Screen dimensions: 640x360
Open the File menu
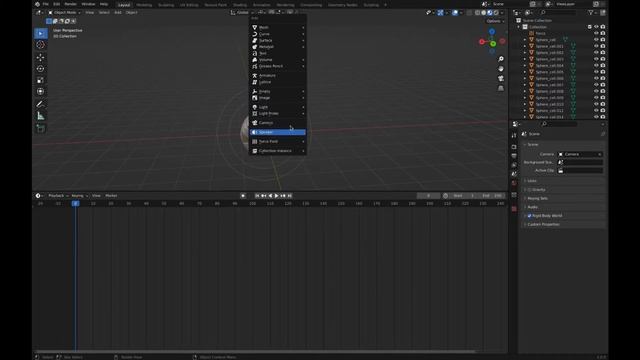tap(46, 4)
